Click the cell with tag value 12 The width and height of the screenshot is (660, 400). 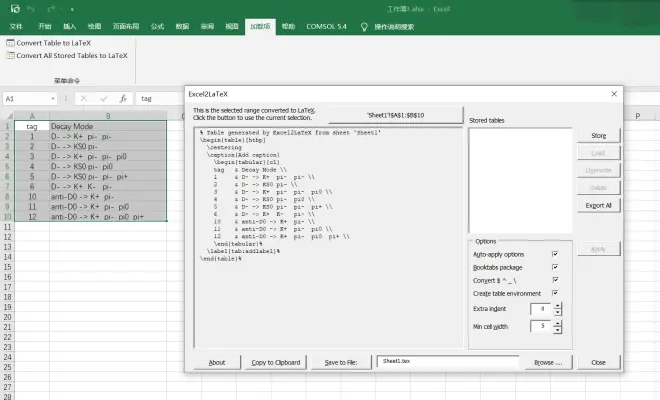click(x=32, y=217)
